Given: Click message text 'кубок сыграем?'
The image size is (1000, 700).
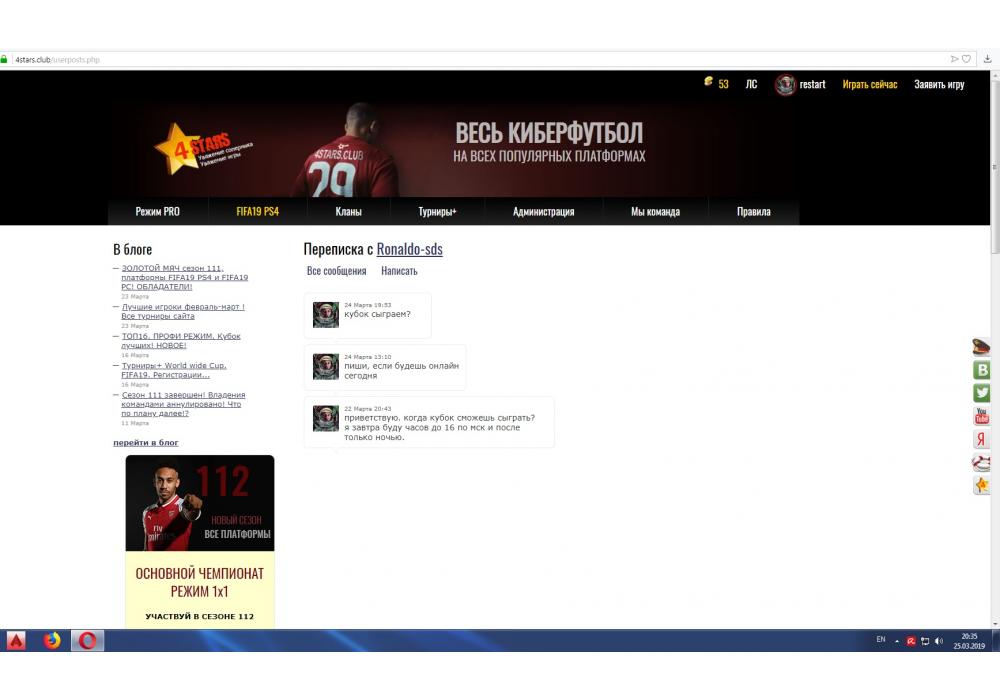Looking at the screenshot, I should [x=378, y=314].
